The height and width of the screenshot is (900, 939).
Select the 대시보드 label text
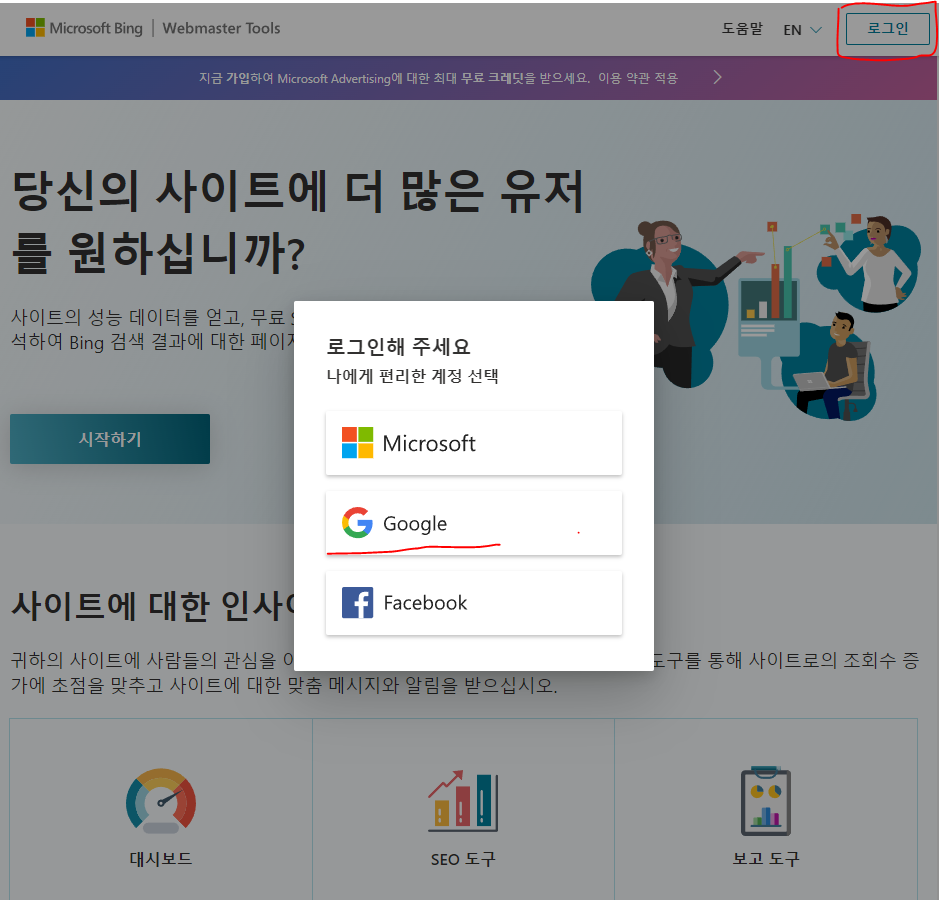tap(161, 859)
